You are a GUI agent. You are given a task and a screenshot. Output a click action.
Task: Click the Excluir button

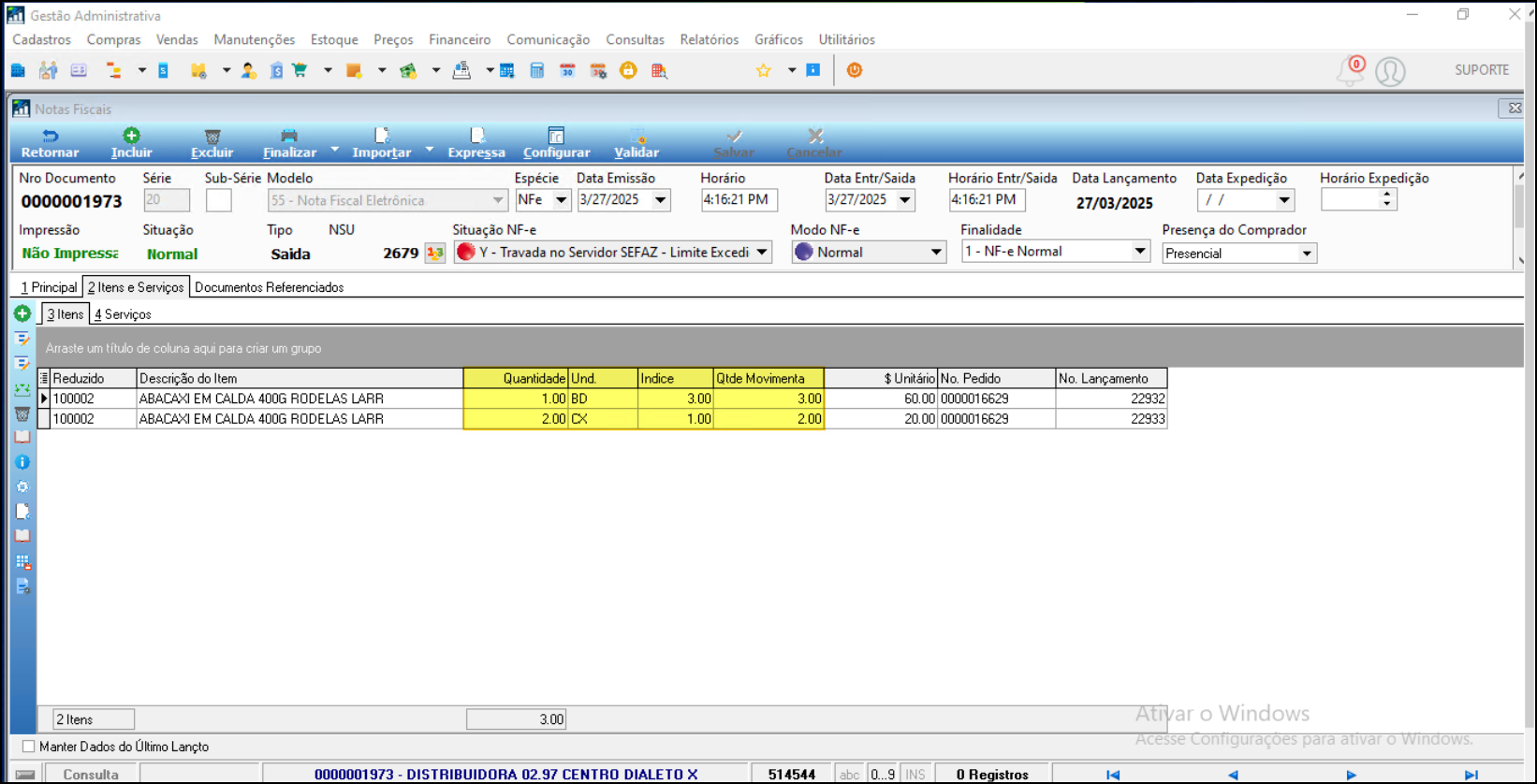point(212,143)
